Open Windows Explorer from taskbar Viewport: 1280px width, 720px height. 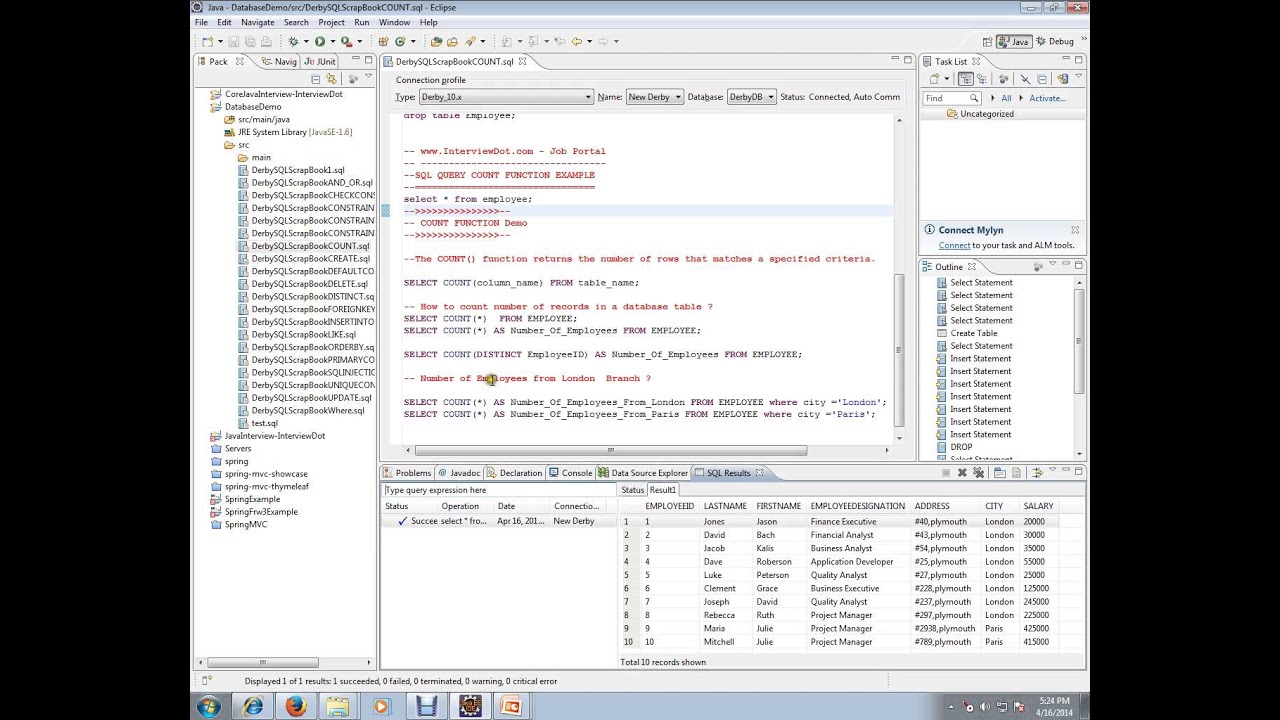[x=338, y=706]
